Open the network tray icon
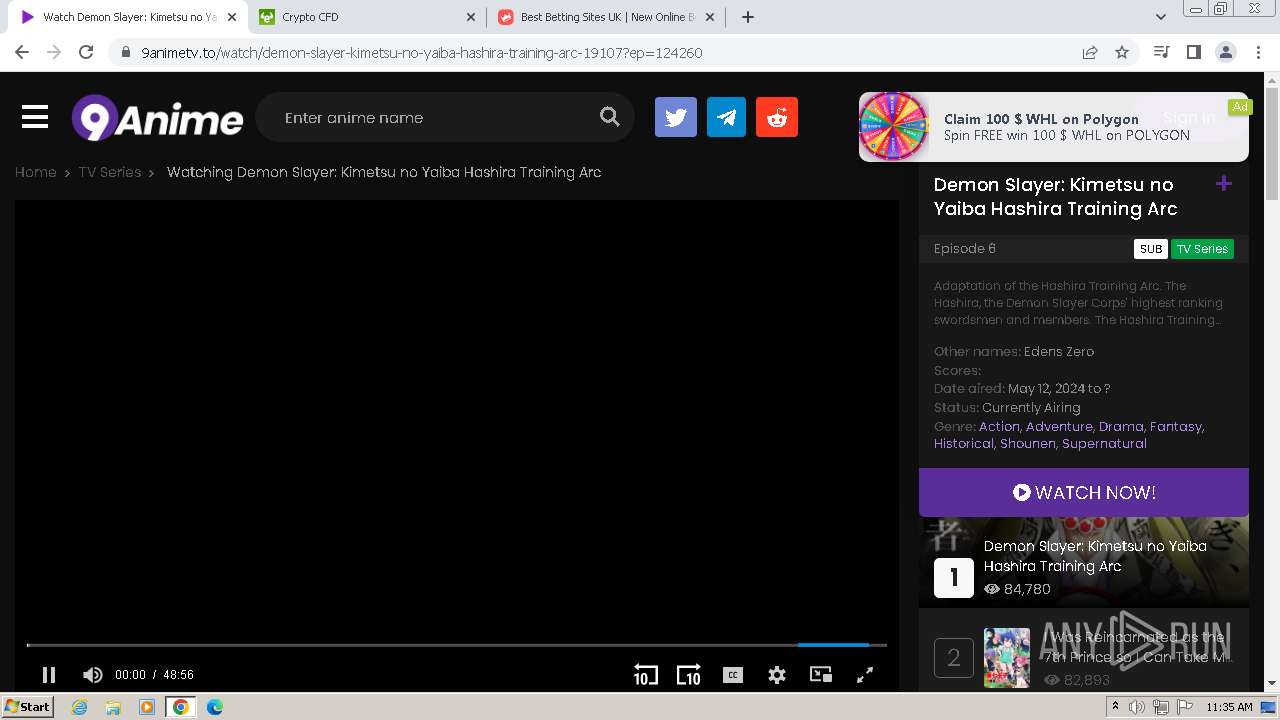This screenshot has width=1280, height=720. 1161,707
